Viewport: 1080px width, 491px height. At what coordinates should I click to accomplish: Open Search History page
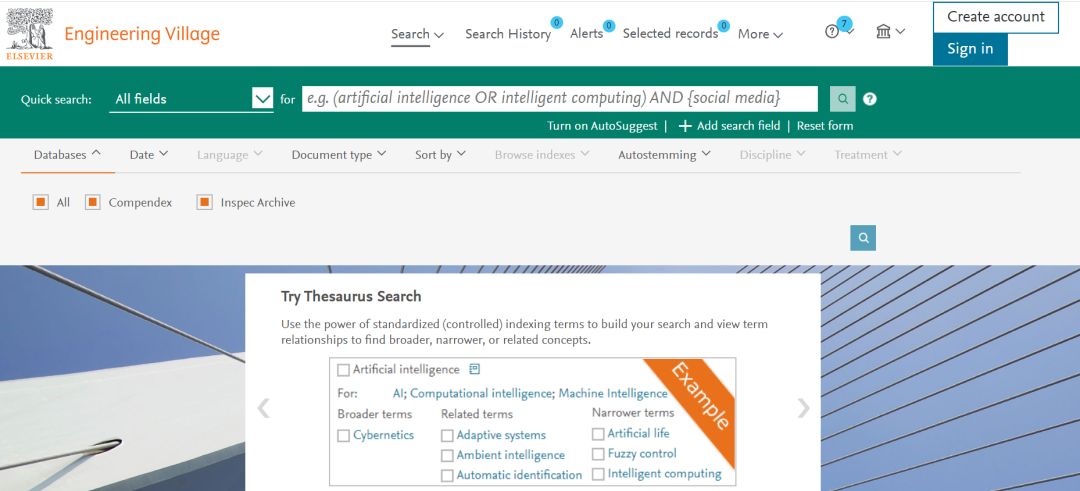[508, 34]
